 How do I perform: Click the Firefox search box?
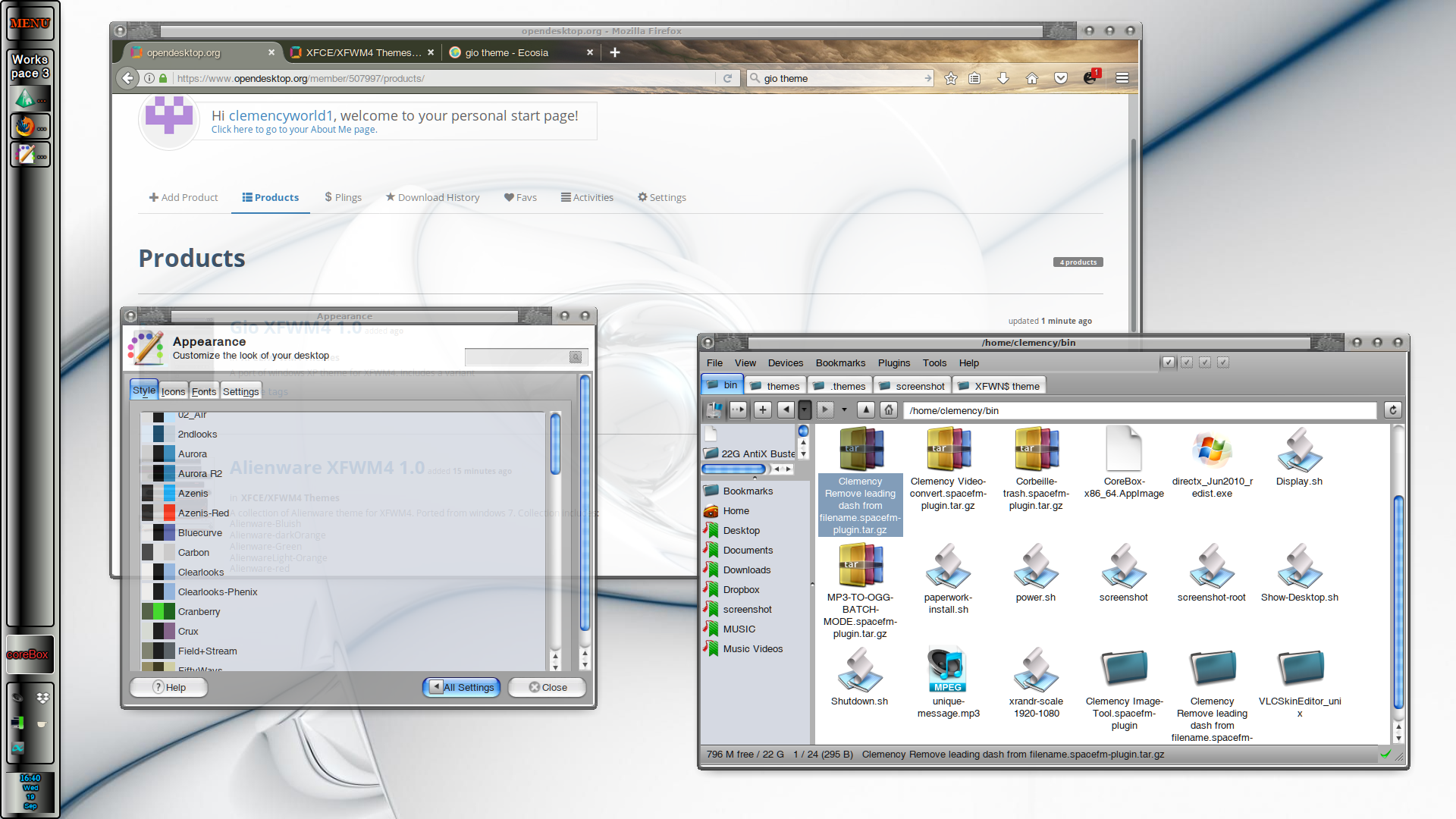pos(840,78)
